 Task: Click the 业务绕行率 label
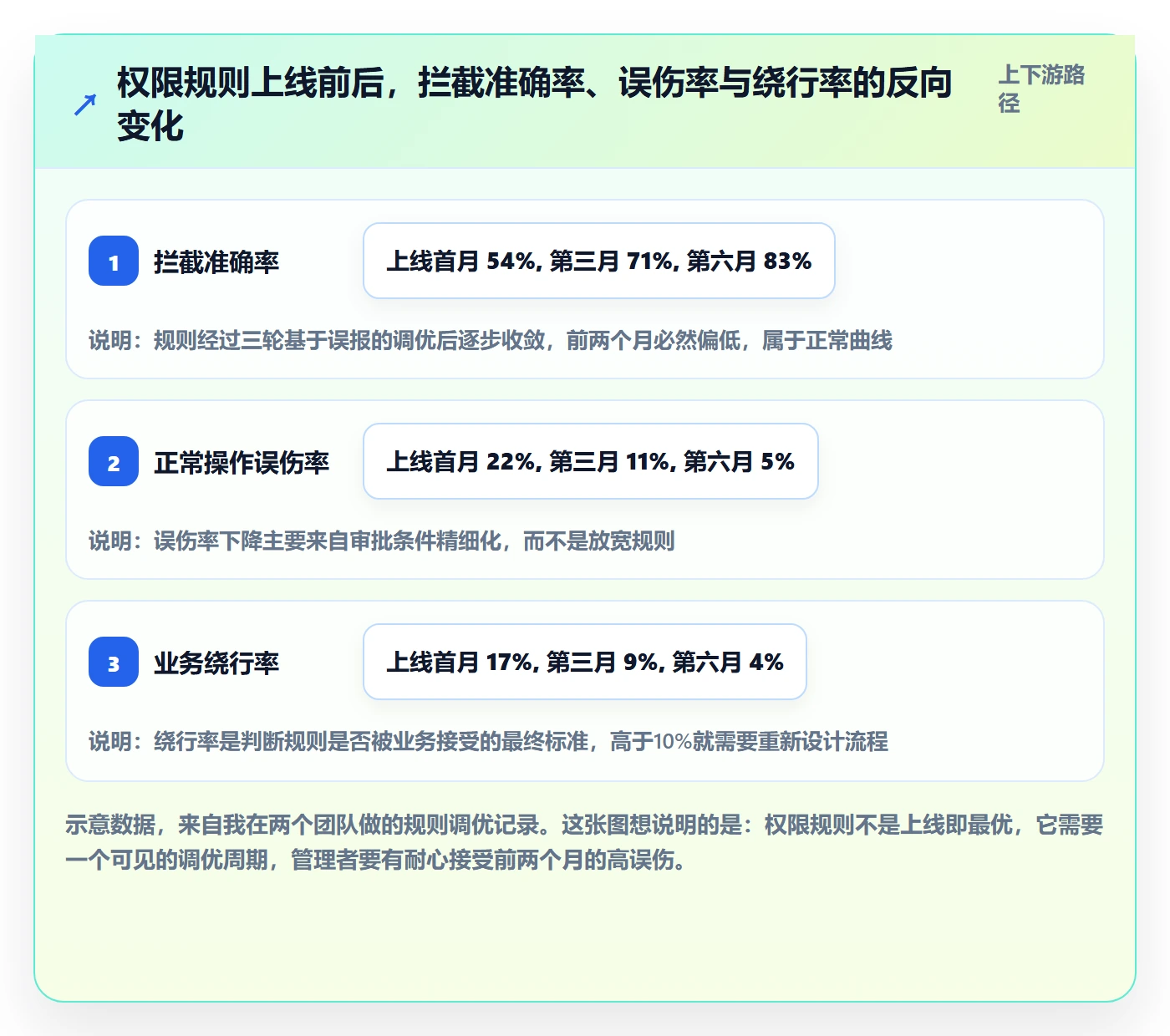pos(216,663)
